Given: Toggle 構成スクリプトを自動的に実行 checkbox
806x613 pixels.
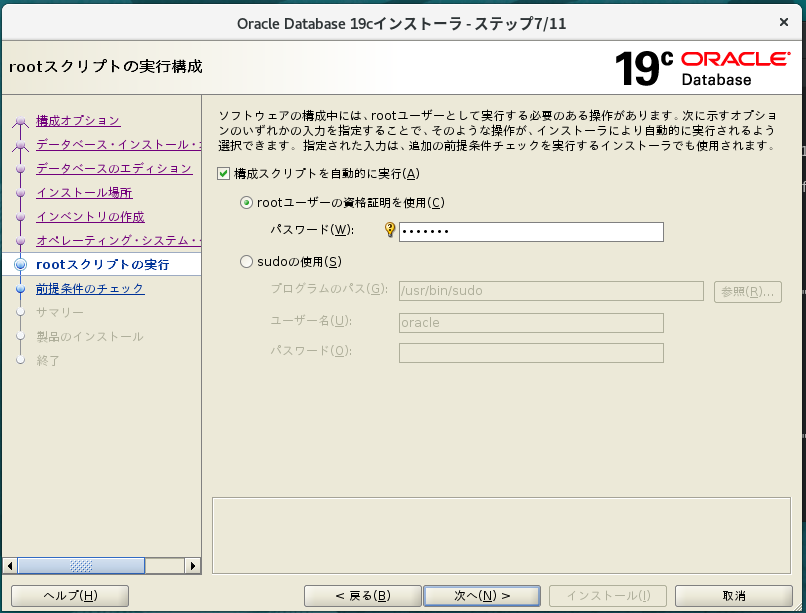Looking at the screenshot, I should click(x=223, y=174).
